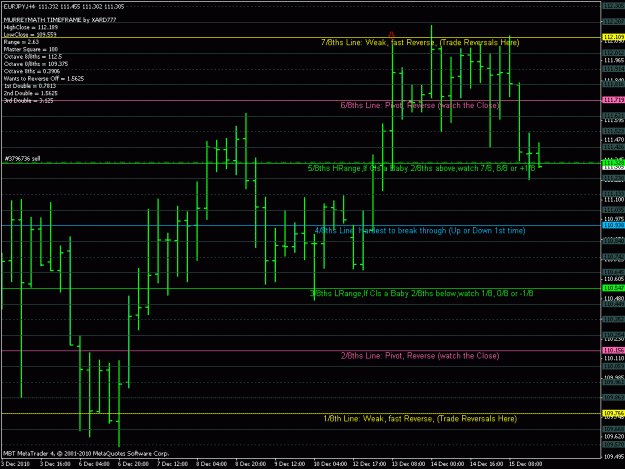Image resolution: width=625 pixels, height=469 pixels.
Task: Click the blue 110.938 price tag
Action: [x=613, y=225]
